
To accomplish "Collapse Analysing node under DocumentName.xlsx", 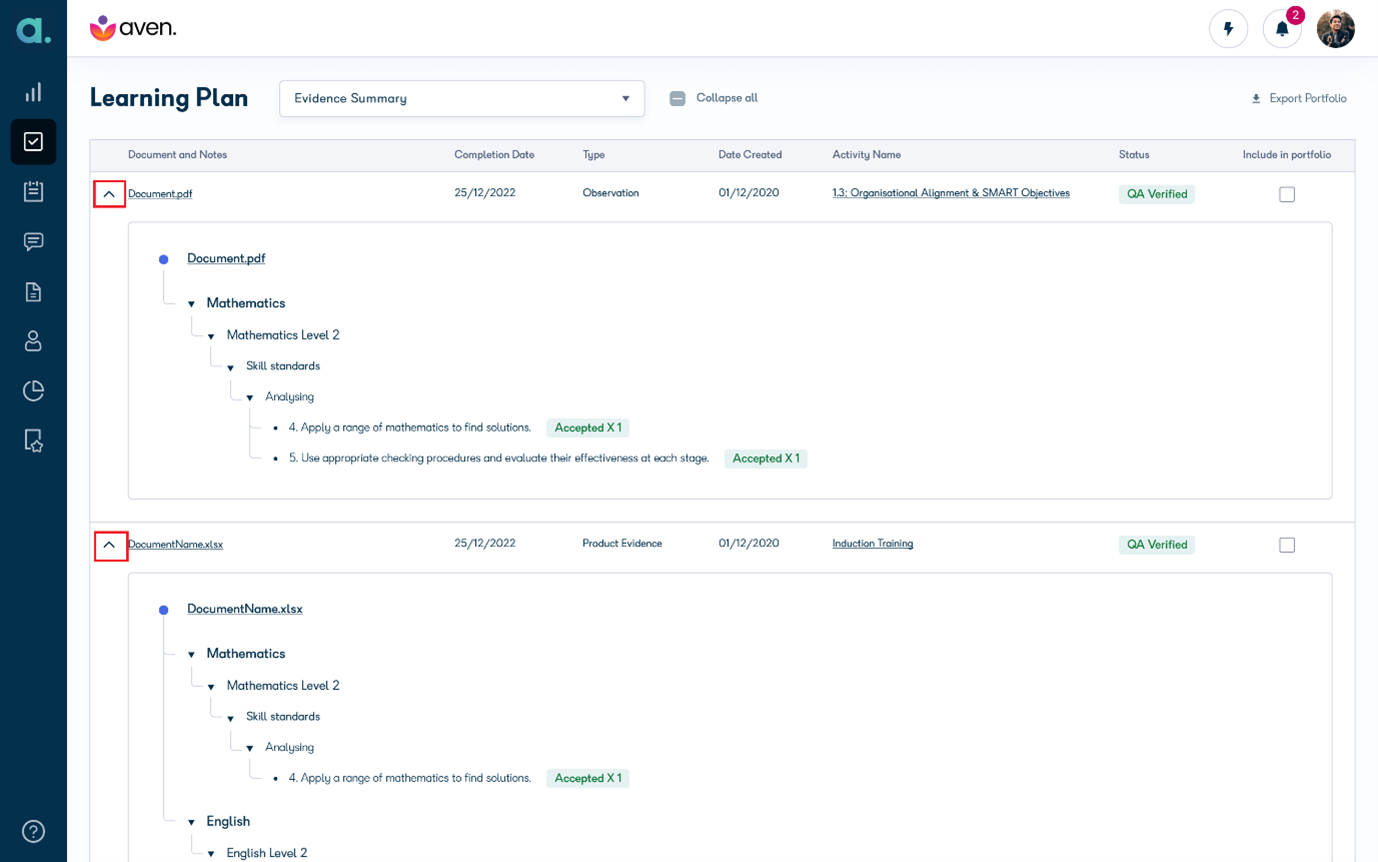I will tap(249, 748).
